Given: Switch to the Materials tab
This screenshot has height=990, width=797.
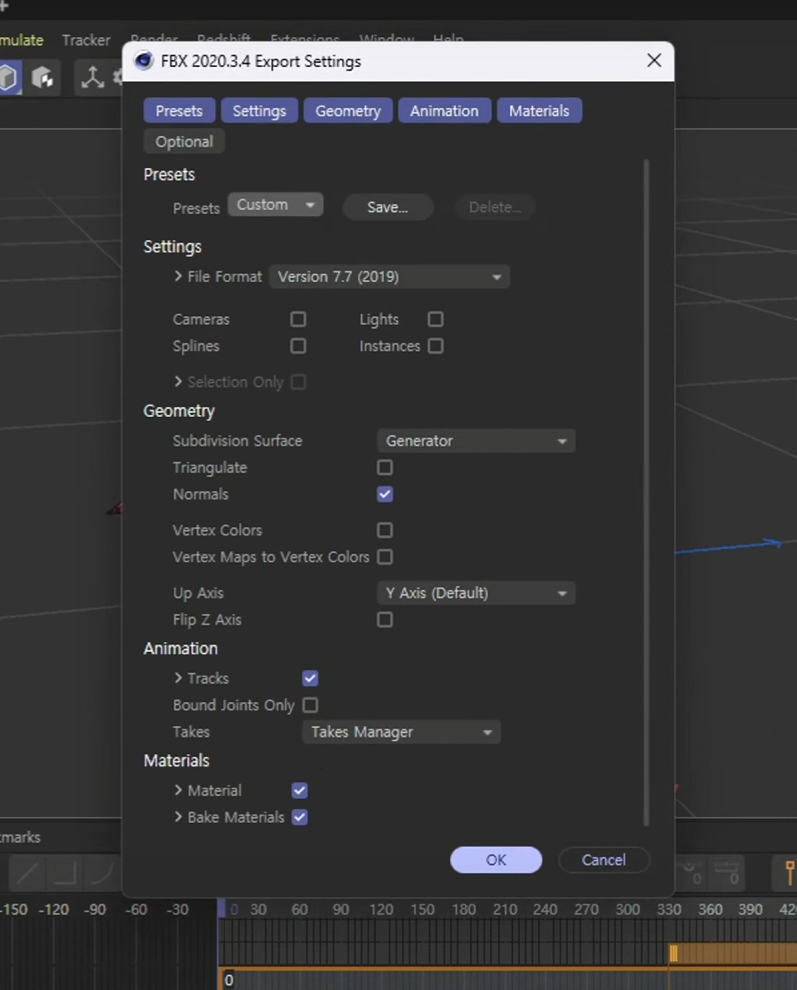Looking at the screenshot, I should (539, 111).
